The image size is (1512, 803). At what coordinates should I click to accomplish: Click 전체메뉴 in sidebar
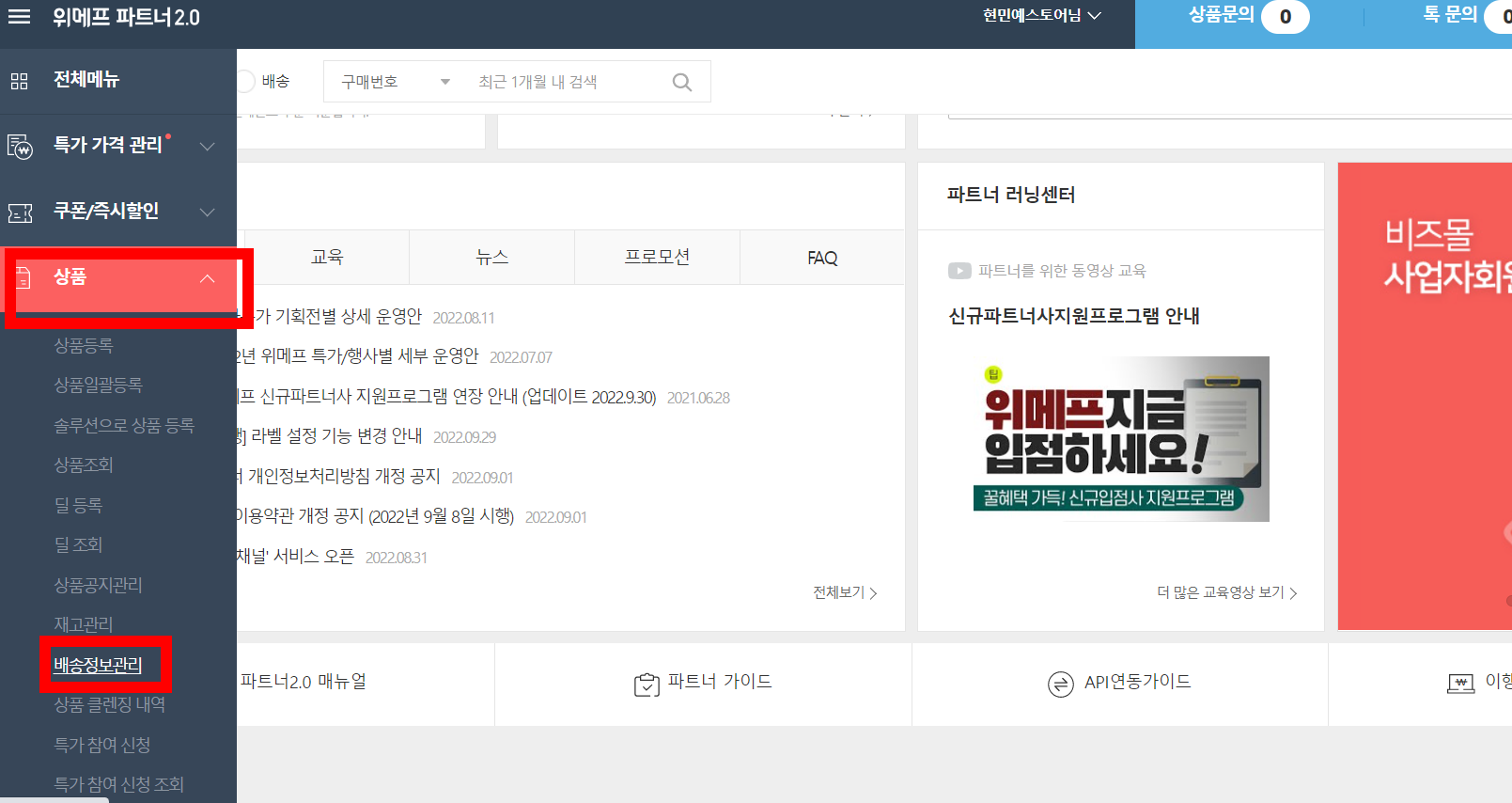coord(86,80)
